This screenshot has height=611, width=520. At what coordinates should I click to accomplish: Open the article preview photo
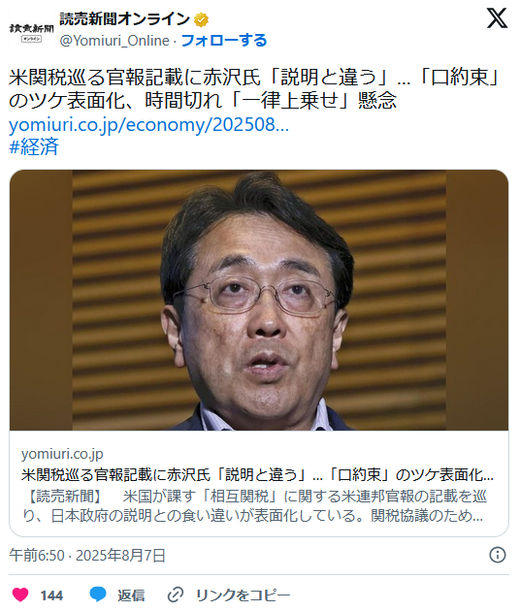click(259, 300)
